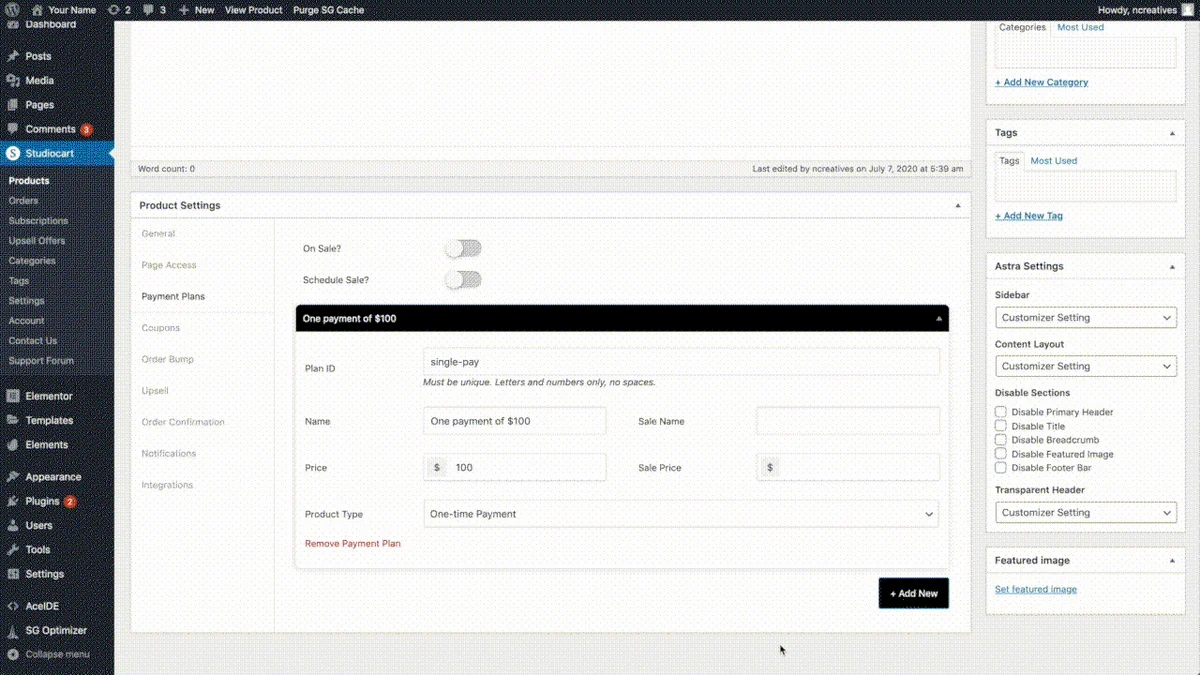Click the WordPress logo icon
This screenshot has height=675, width=1200.
pyautogui.click(x=12, y=10)
